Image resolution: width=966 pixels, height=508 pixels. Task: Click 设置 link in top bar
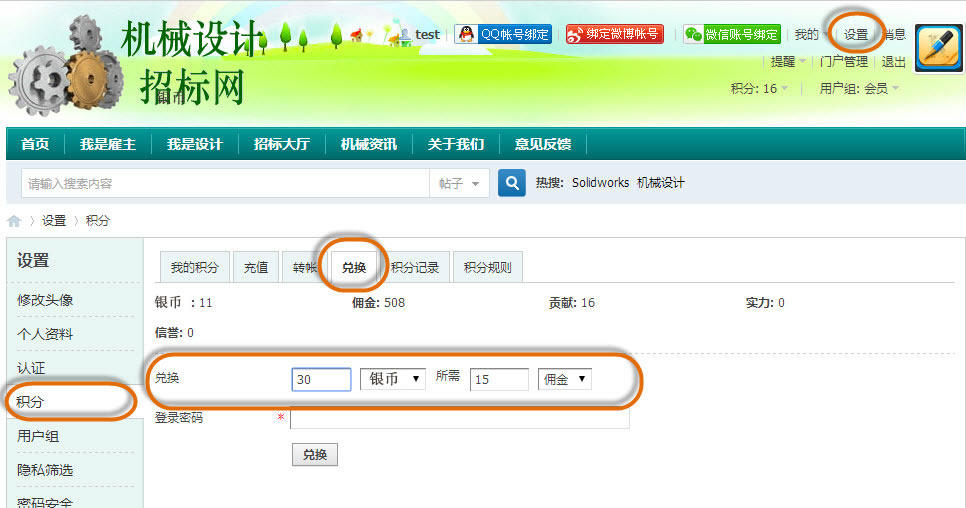point(856,34)
